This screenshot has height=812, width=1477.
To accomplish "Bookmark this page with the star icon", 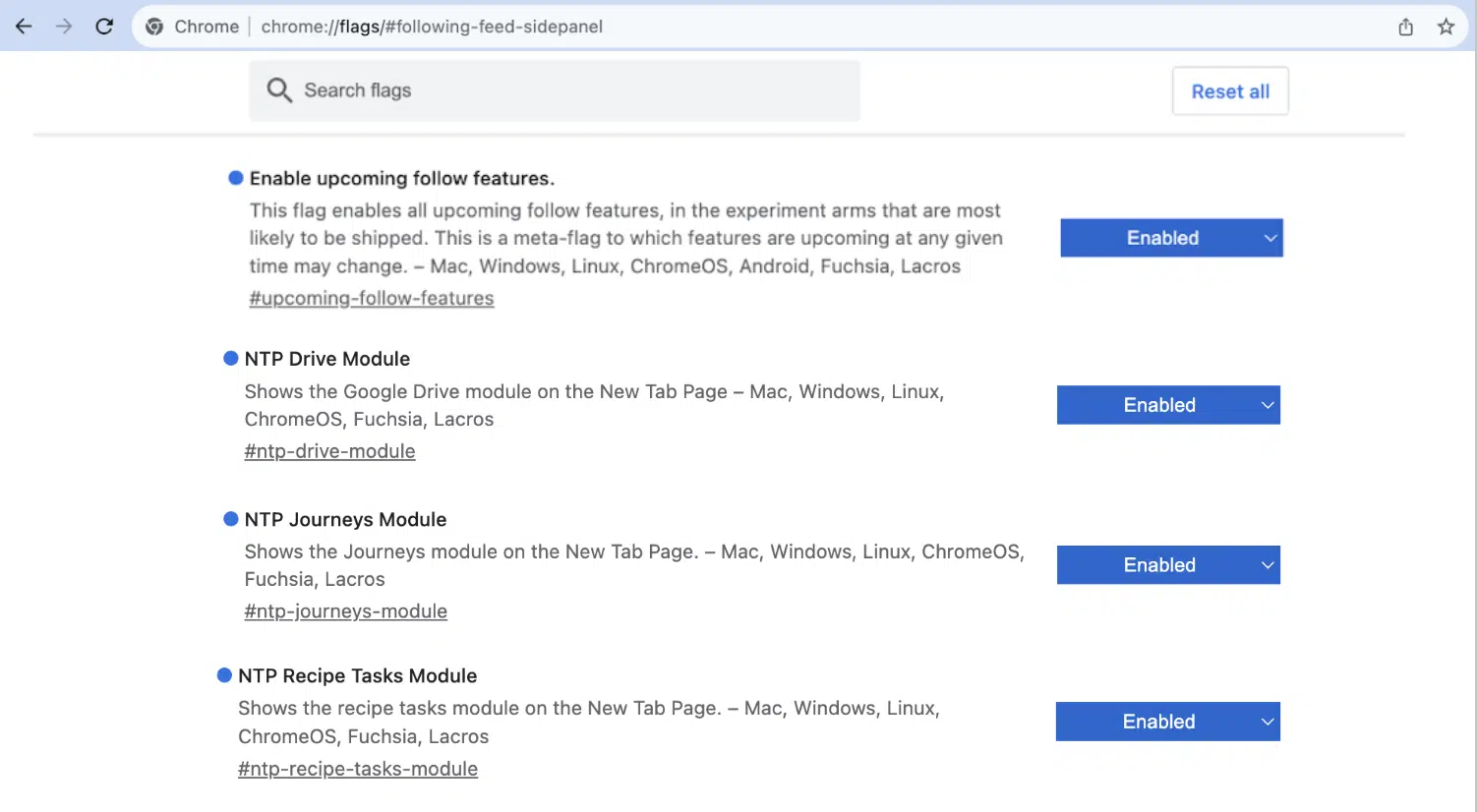I will [1446, 27].
